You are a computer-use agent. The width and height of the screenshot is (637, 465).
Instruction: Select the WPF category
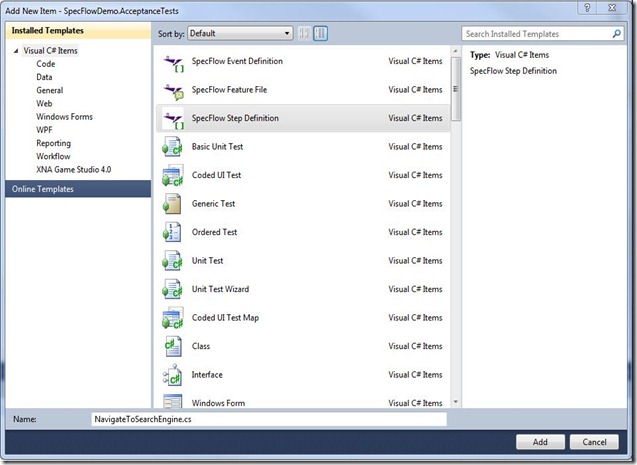[x=44, y=130]
